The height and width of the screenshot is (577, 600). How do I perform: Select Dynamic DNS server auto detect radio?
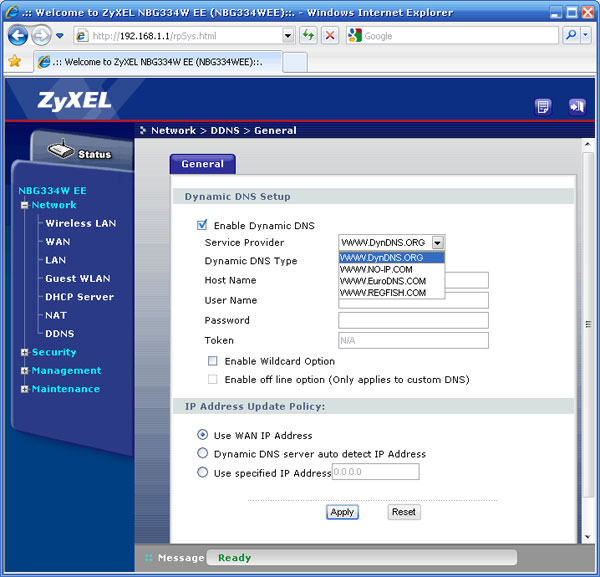click(x=203, y=454)
